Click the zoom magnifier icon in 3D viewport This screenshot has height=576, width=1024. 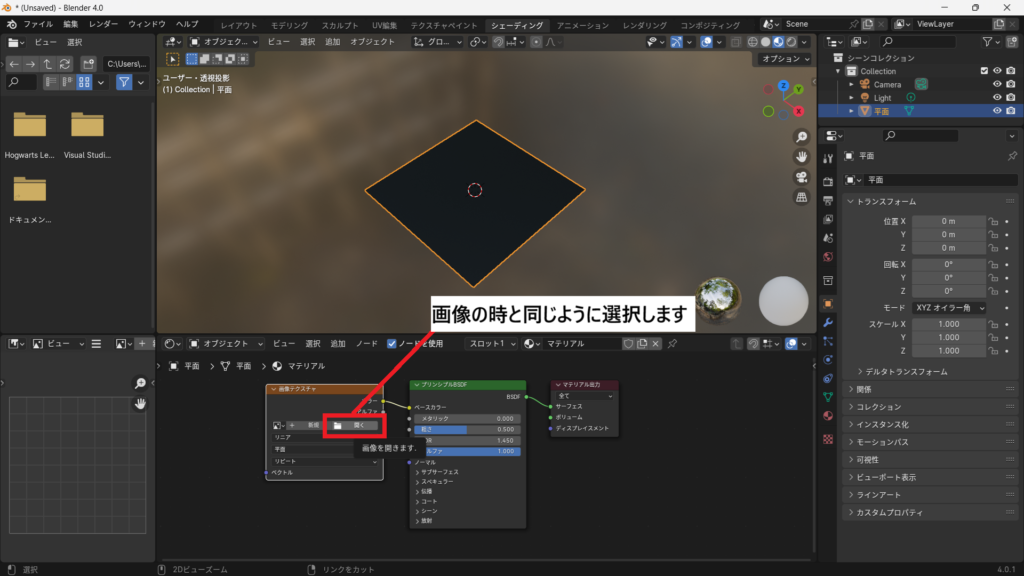801,137
